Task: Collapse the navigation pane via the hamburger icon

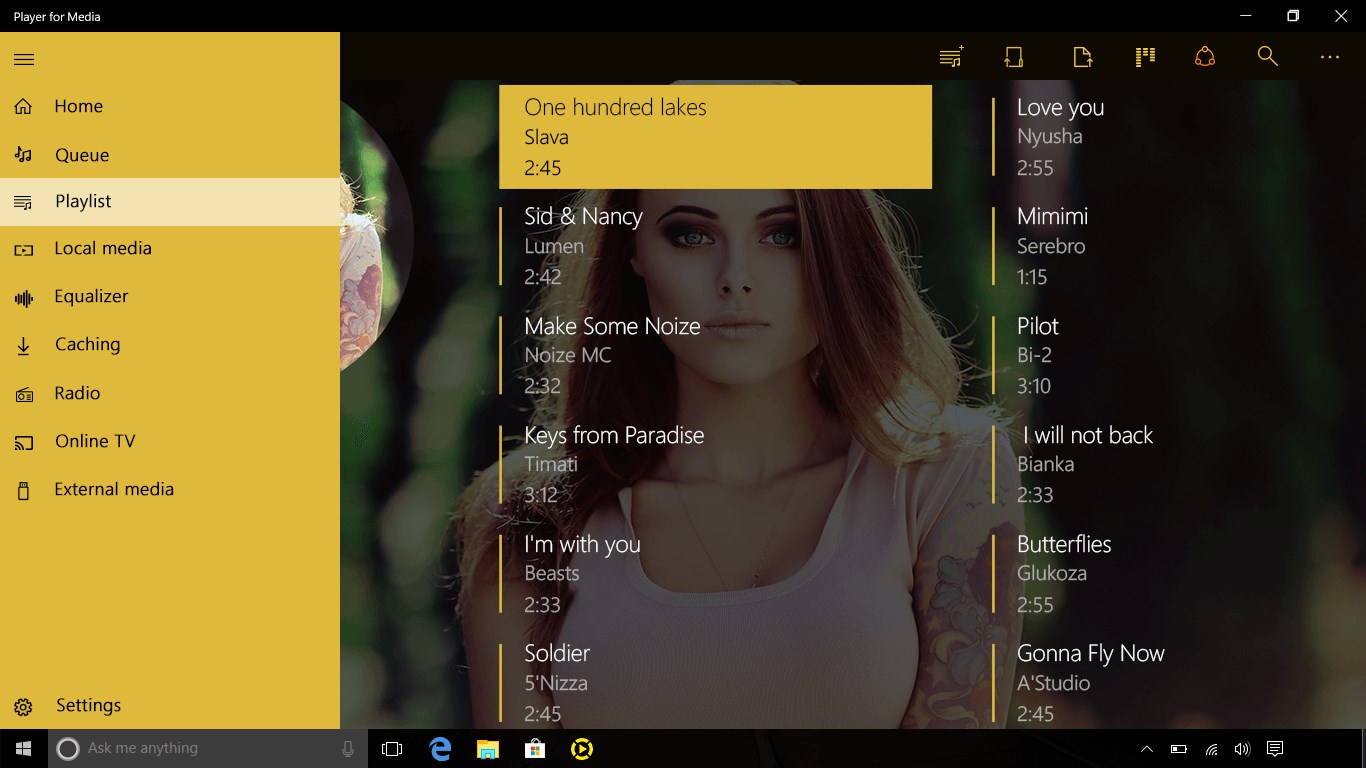Action: click(24, 58)
